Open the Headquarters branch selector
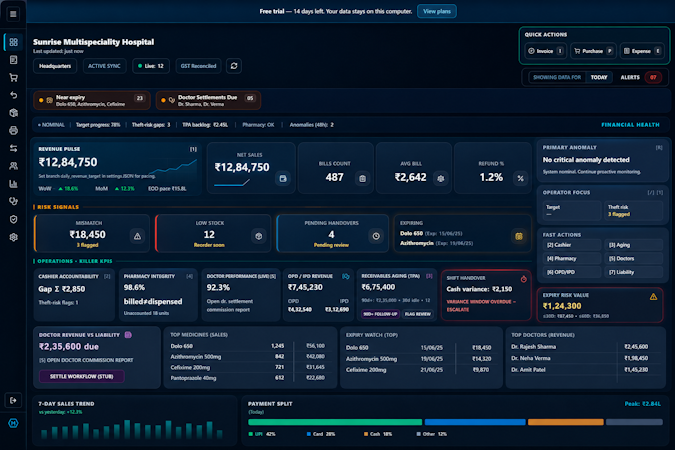This screenshot has height=450, width=675. click(55, 66)
